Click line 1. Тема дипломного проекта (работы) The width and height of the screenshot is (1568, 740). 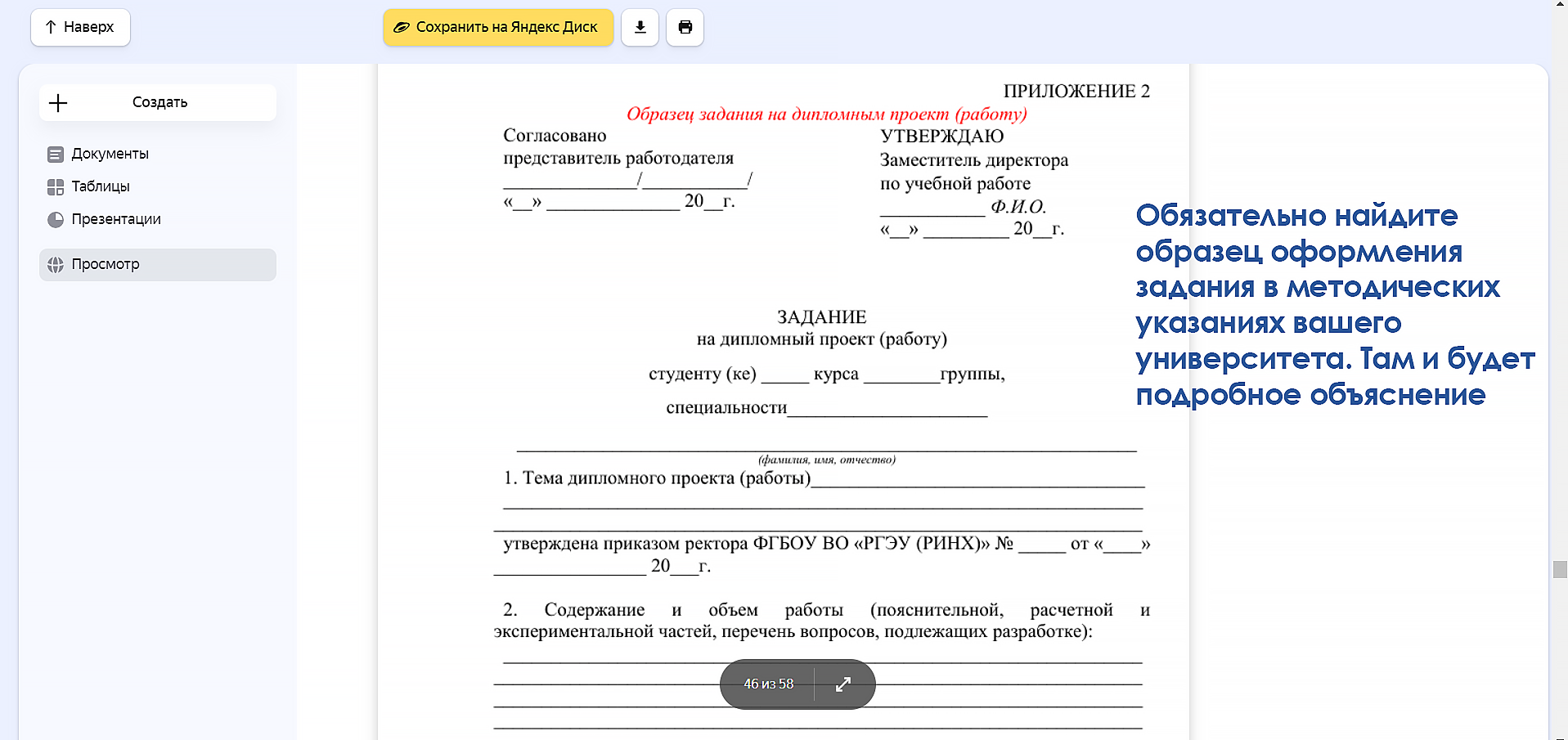tap(657, 478)
